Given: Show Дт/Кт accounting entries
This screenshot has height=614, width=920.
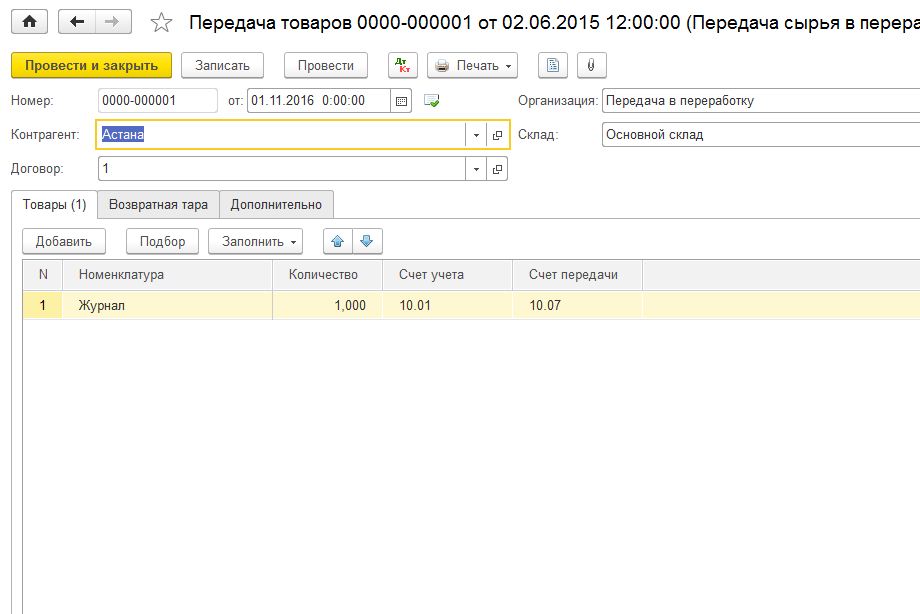Looking at the screenshot, I should (x=403, y=65).
